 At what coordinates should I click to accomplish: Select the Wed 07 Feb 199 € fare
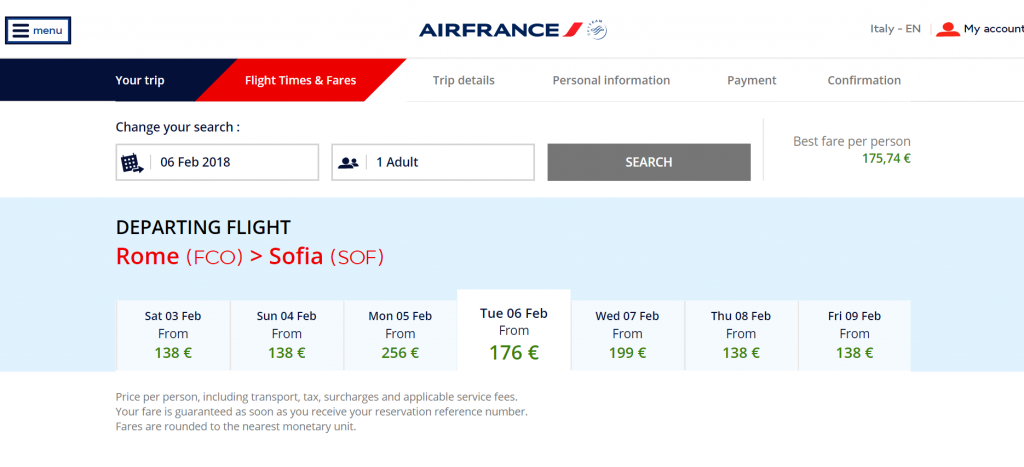coord(628,335)
